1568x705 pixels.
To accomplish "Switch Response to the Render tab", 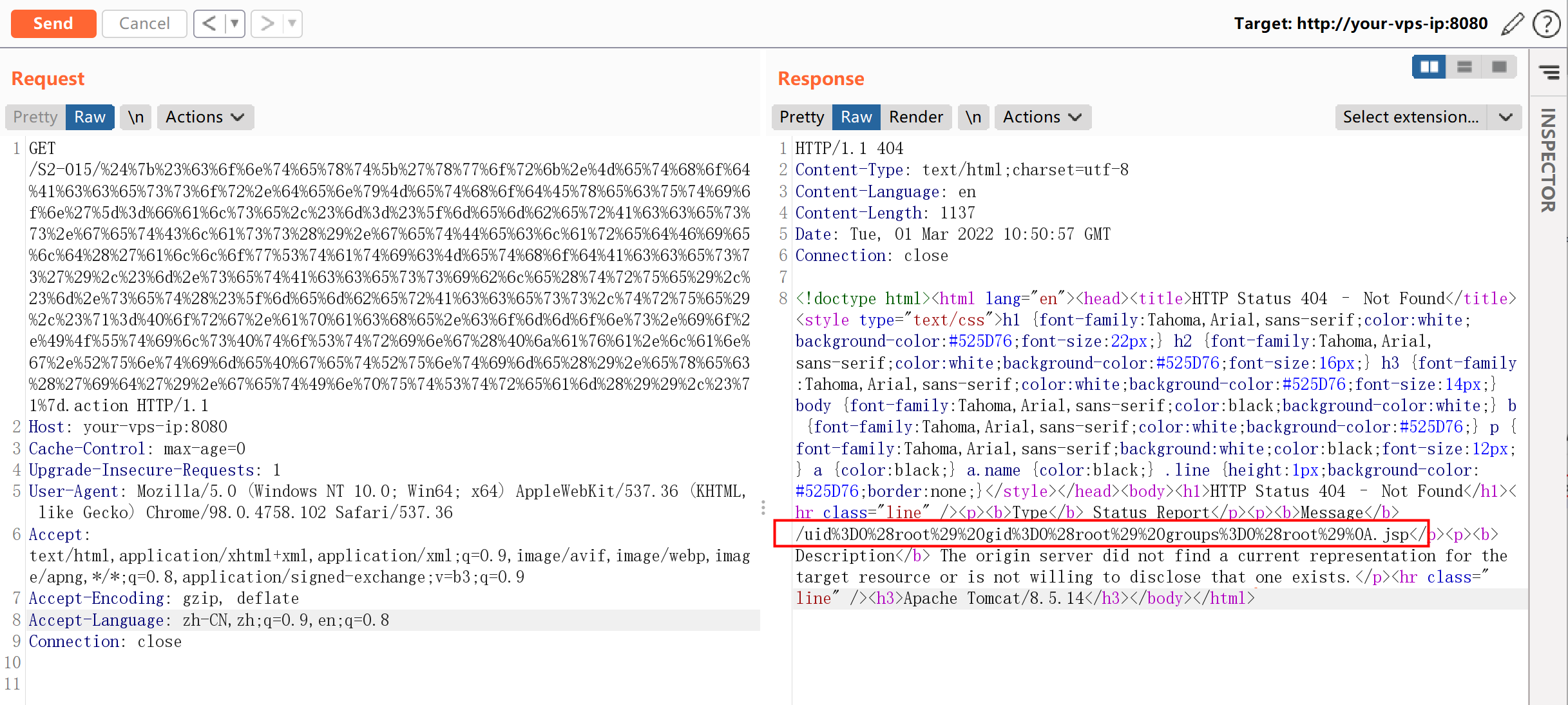I will click(x=915, y=117).
